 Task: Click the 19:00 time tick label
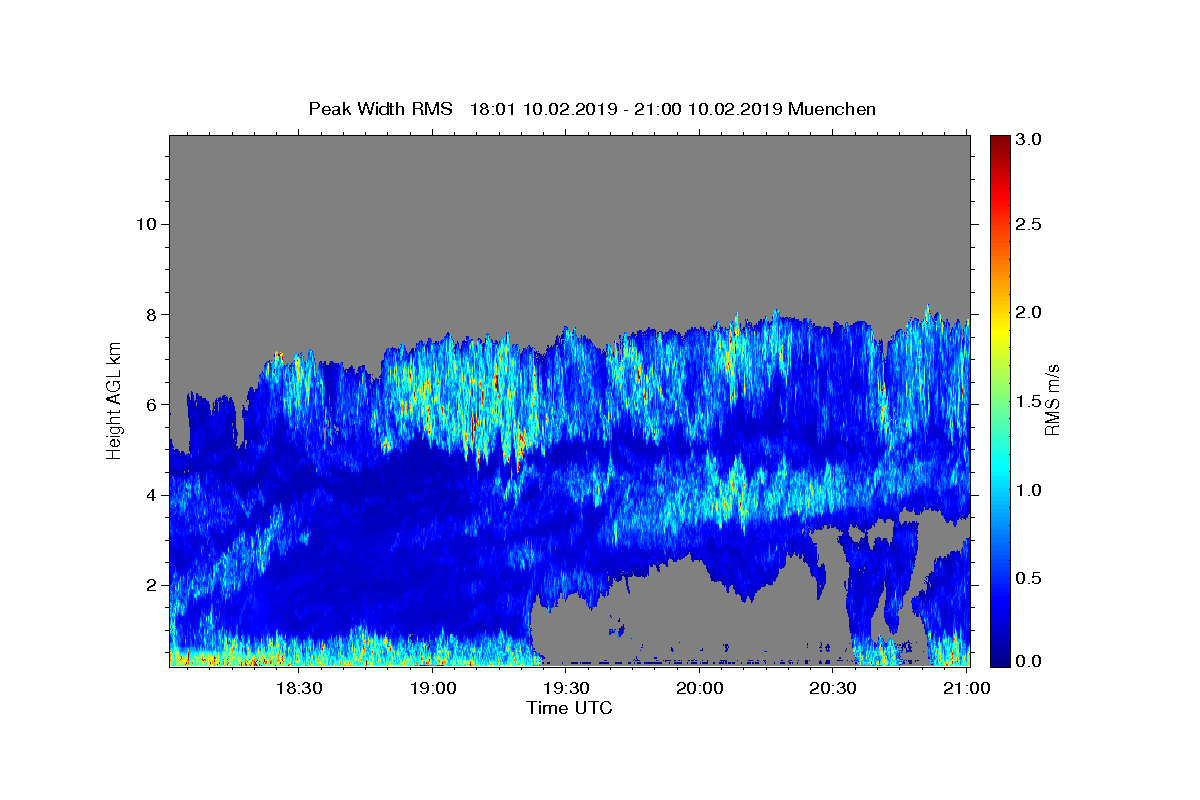coord(432,688)
